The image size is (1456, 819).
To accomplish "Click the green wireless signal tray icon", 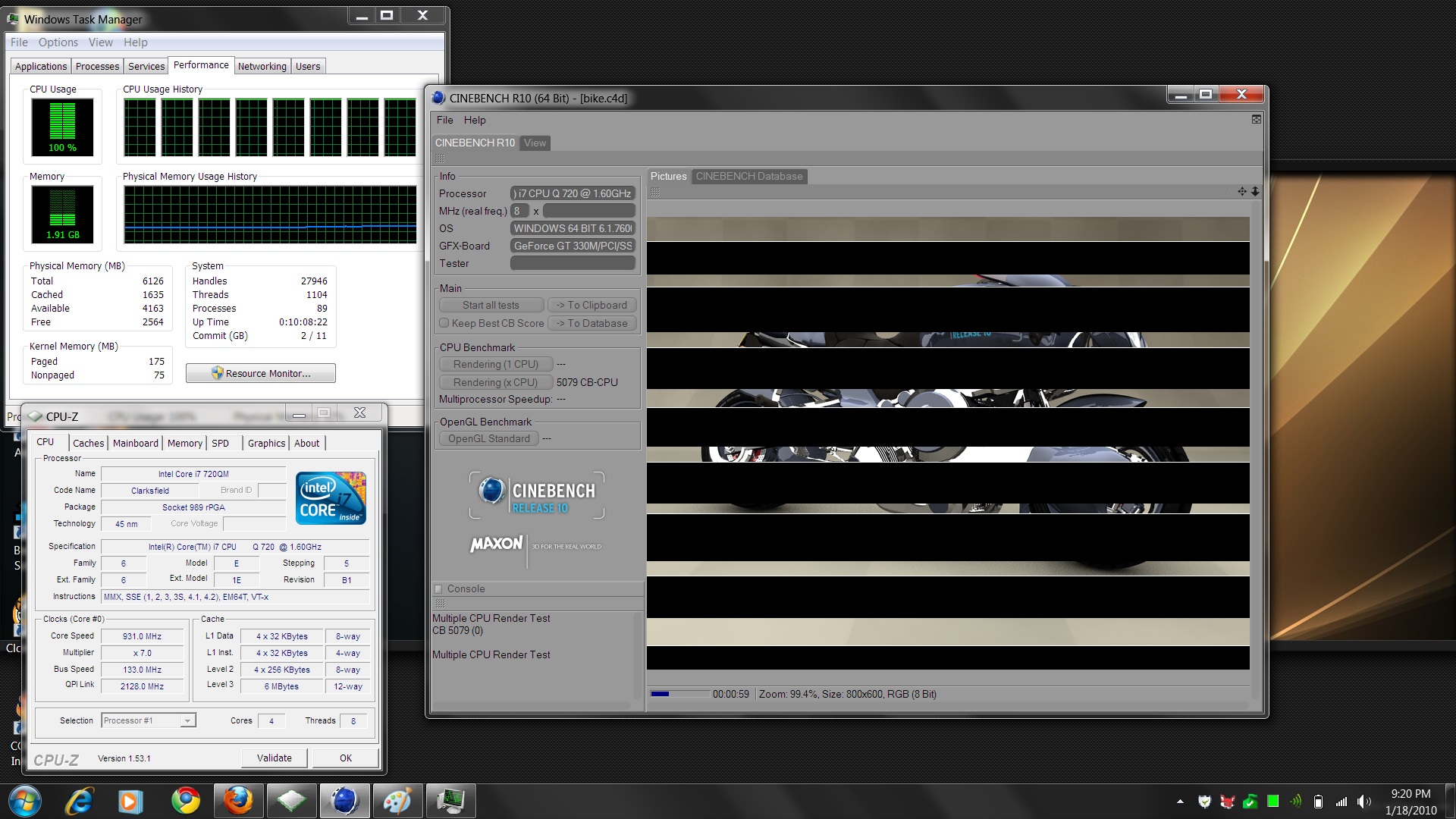I will (x=1296, y=802).
